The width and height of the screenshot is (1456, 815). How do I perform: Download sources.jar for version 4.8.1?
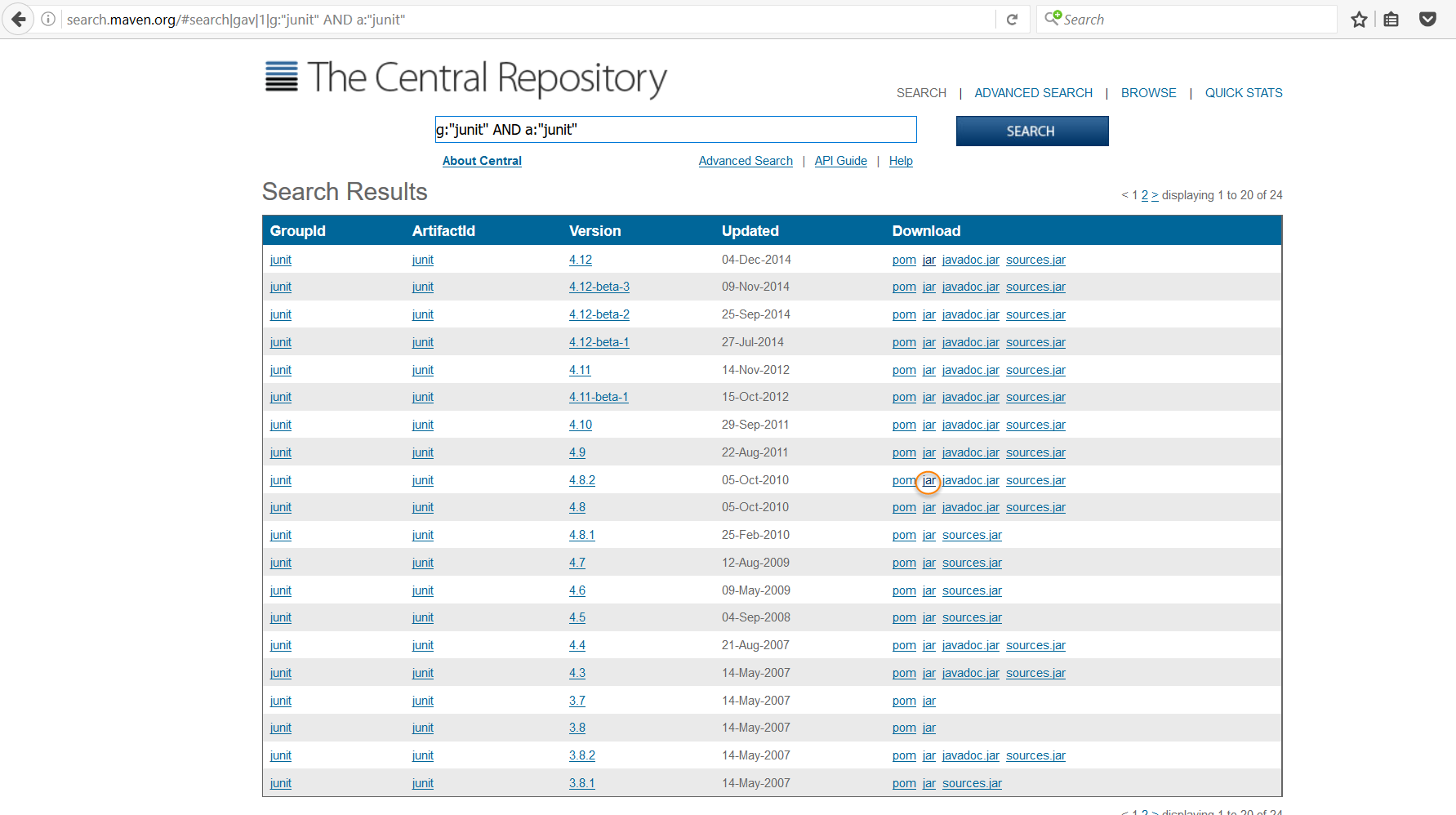(x=972, y=535)
